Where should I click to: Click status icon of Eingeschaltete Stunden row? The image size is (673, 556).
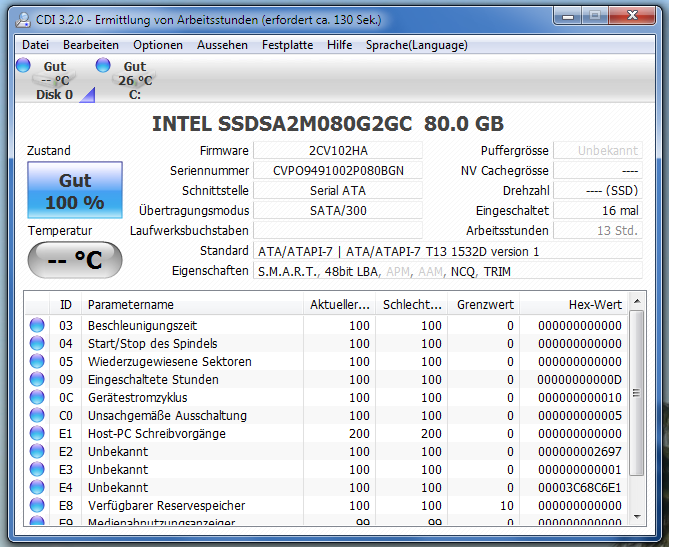click(37, 379)
